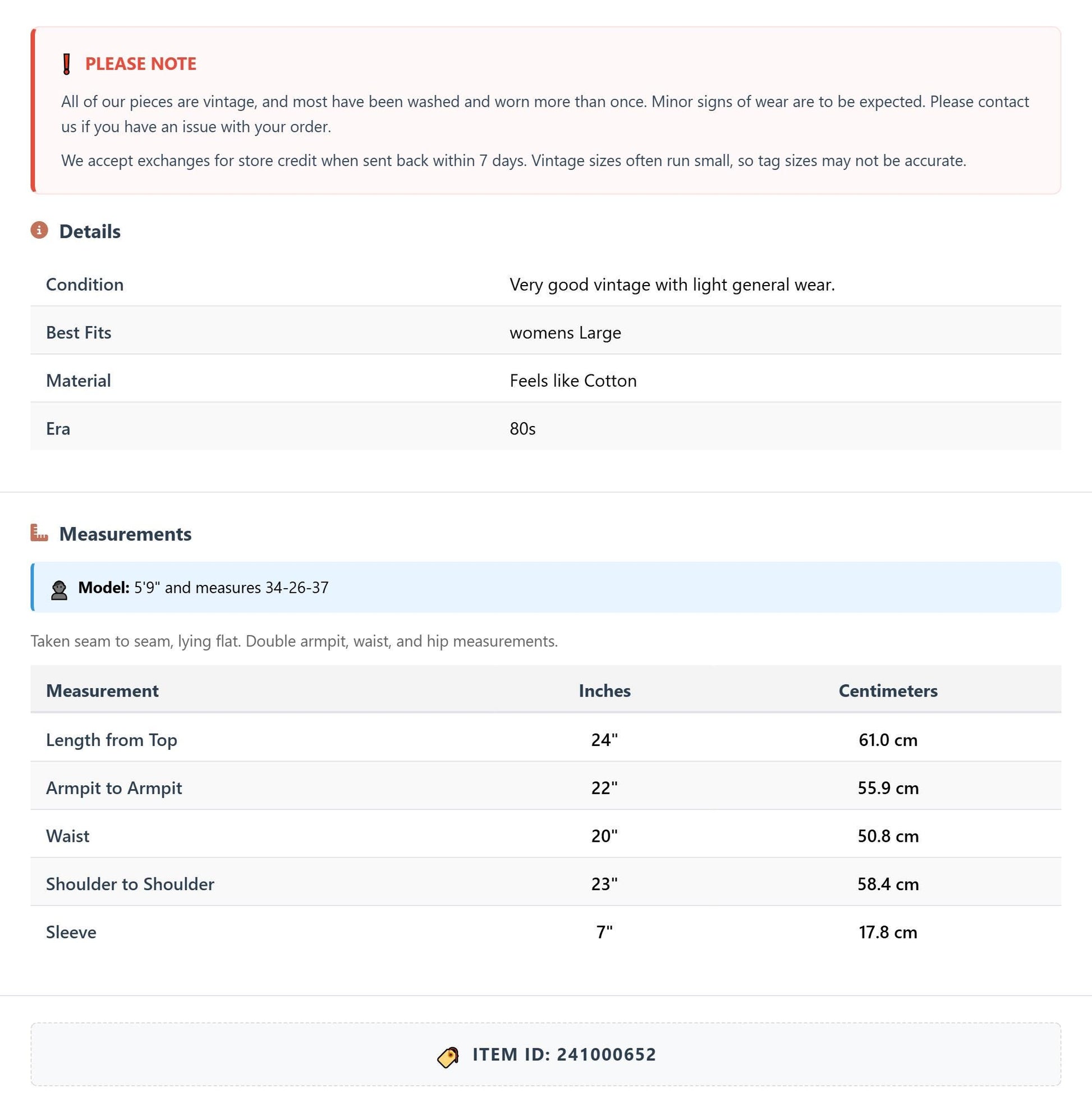Select the 61.0 cm length value
The width and height of the screenshot is (1092, 1113).
click(x=888, y=740)
